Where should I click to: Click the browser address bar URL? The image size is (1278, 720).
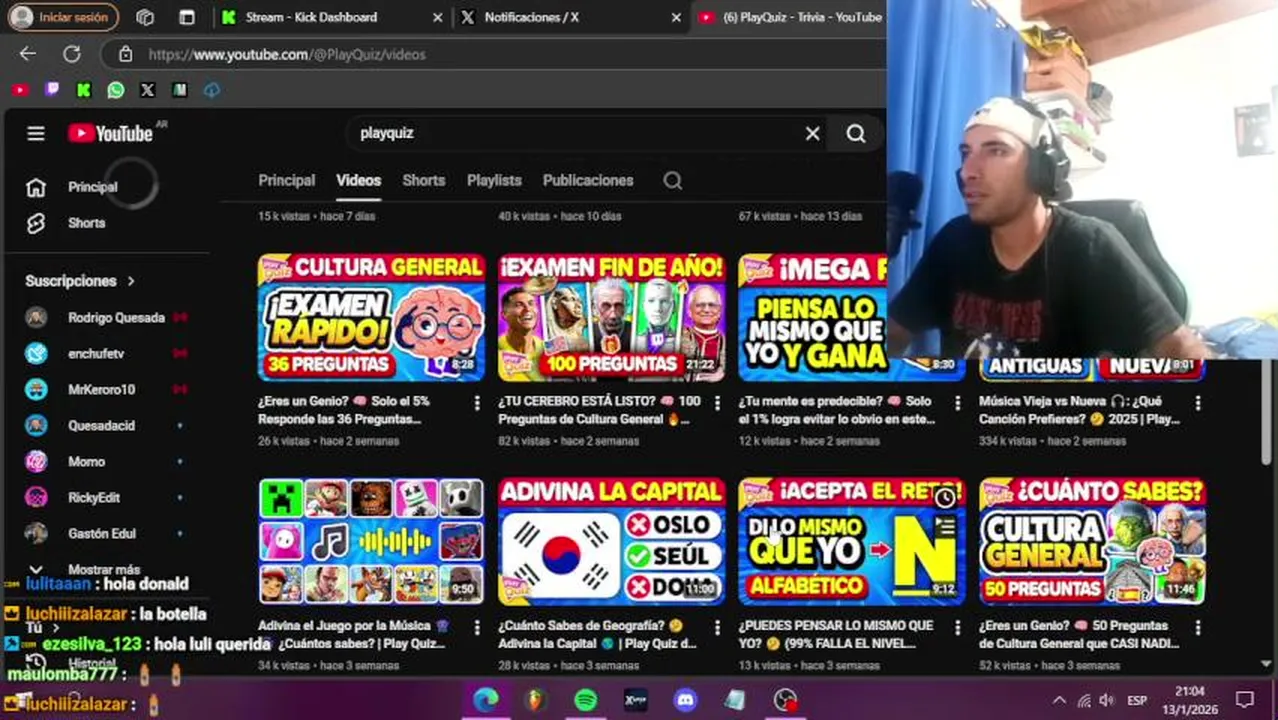(288, 54)
